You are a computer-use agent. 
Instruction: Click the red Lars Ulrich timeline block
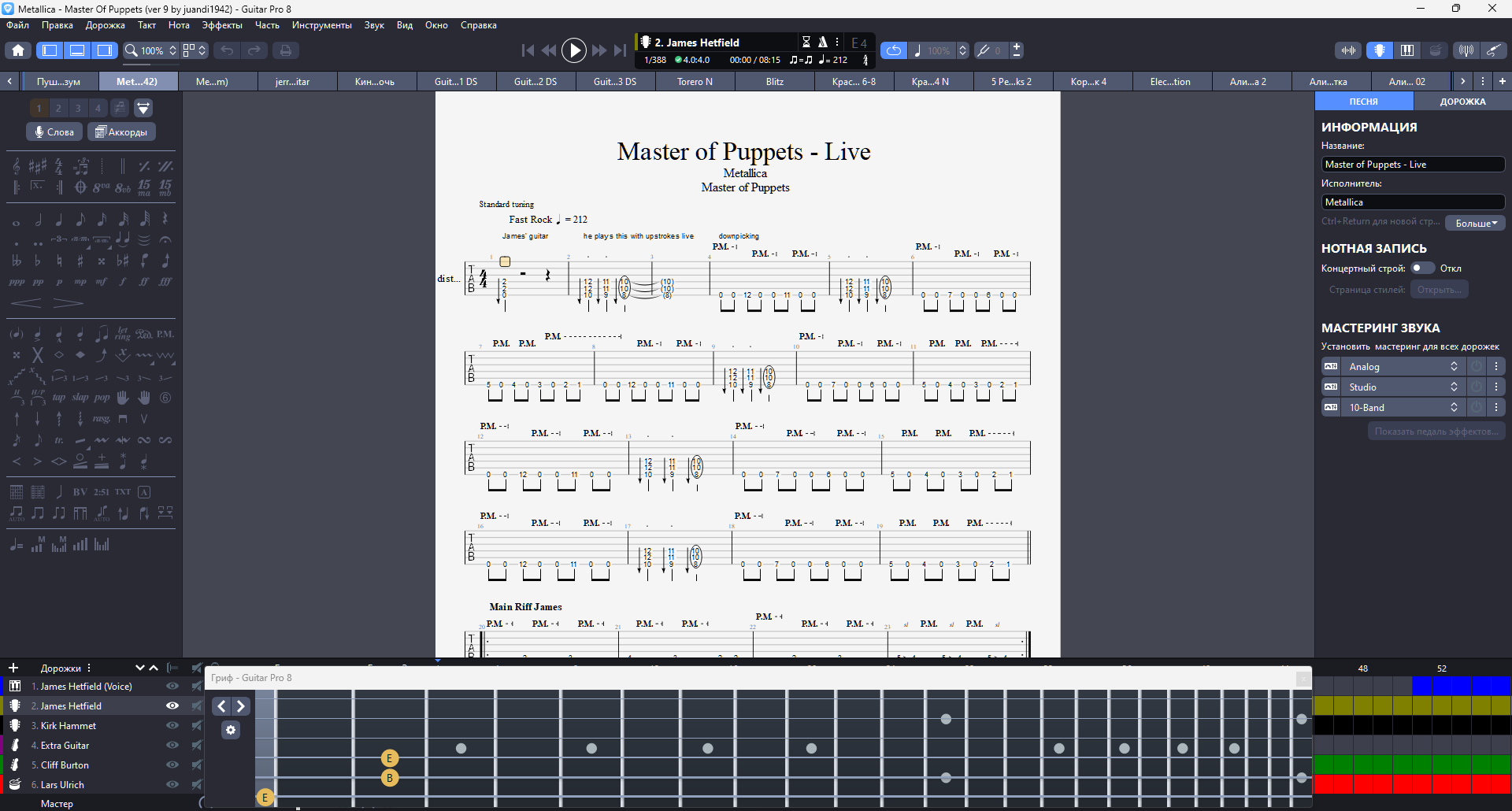(x=1412, y=784)
